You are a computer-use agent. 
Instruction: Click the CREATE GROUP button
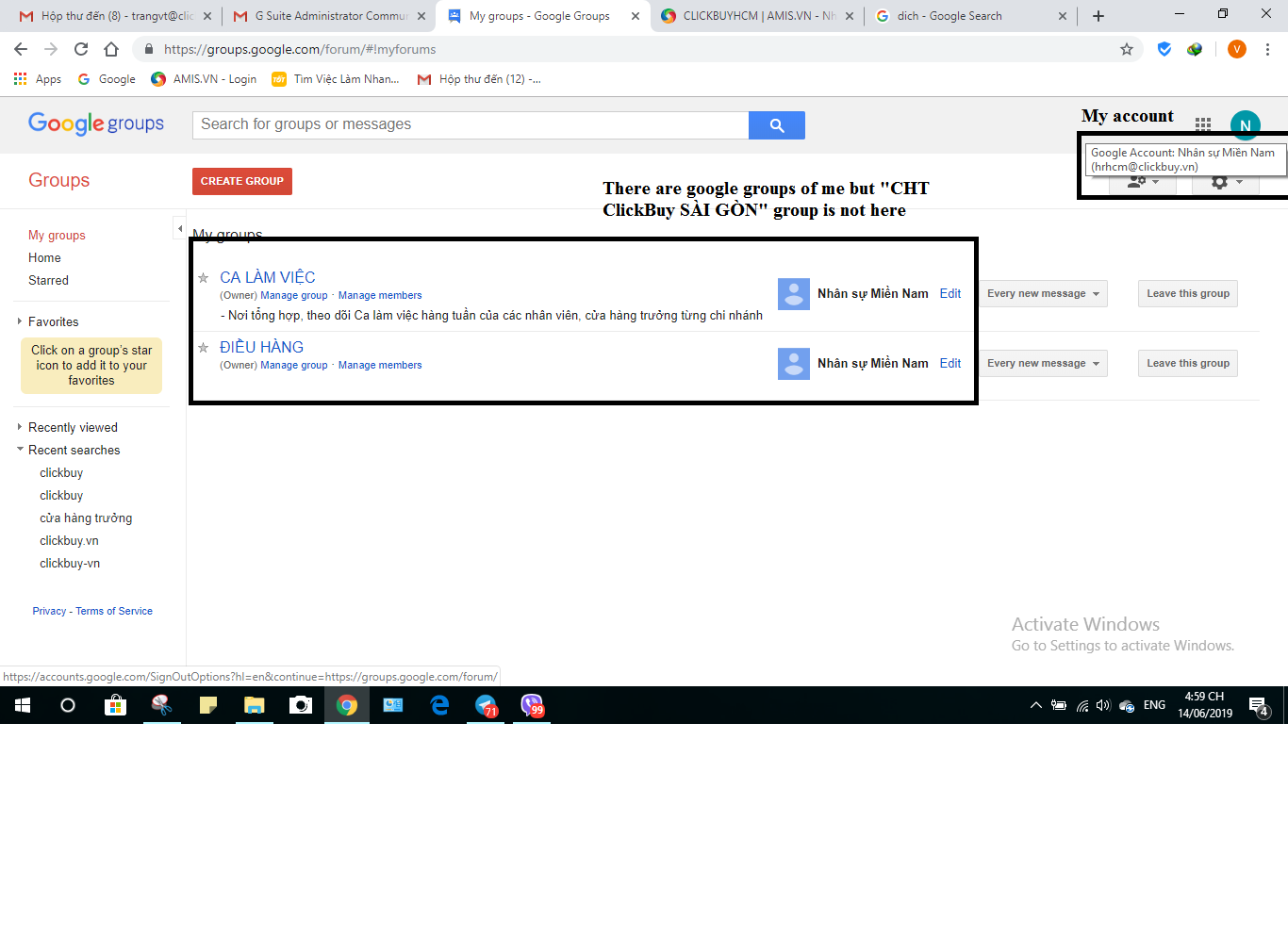pyautogui.click(x=242, y=181)
